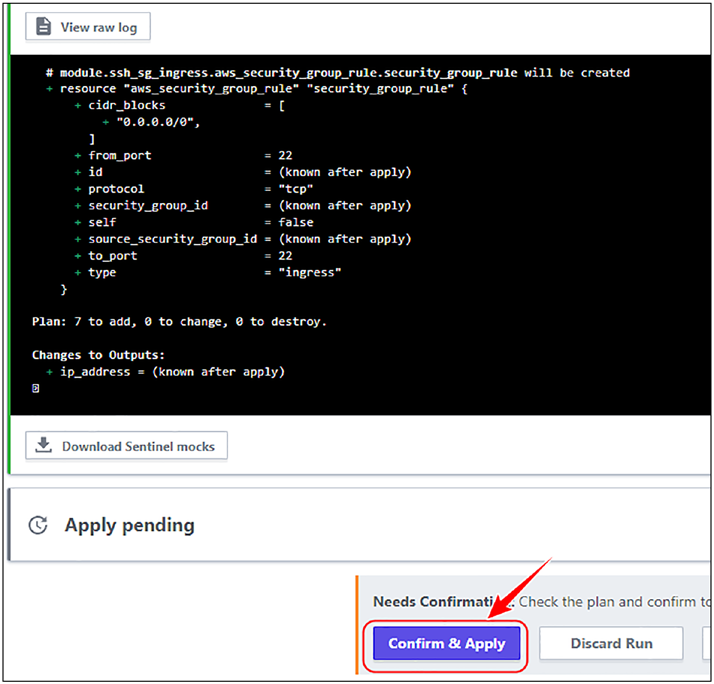The image size is (714, 684).
Task: Click the module.ssh_sg_ingress comment line
Action: [338, 72]
